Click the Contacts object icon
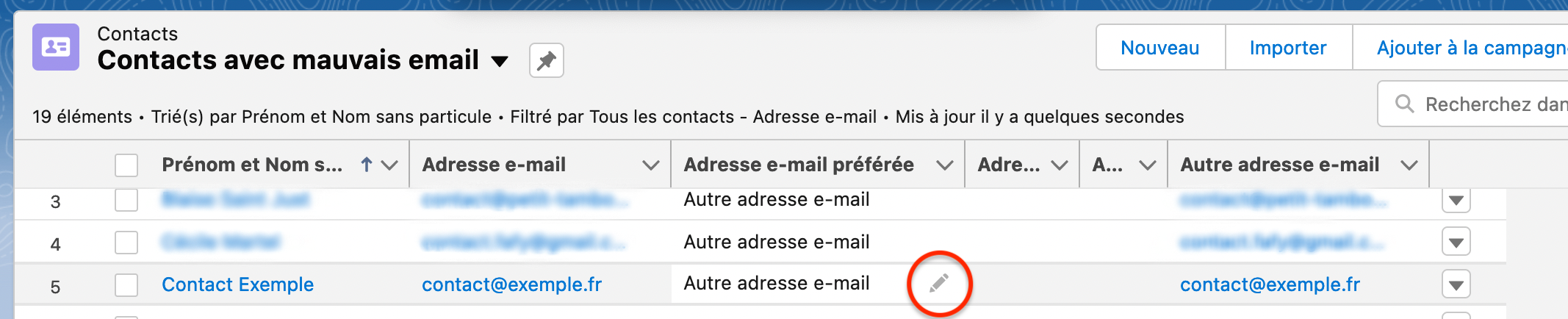Screen dimensions: 1568x319 click(x=56, y=47)
